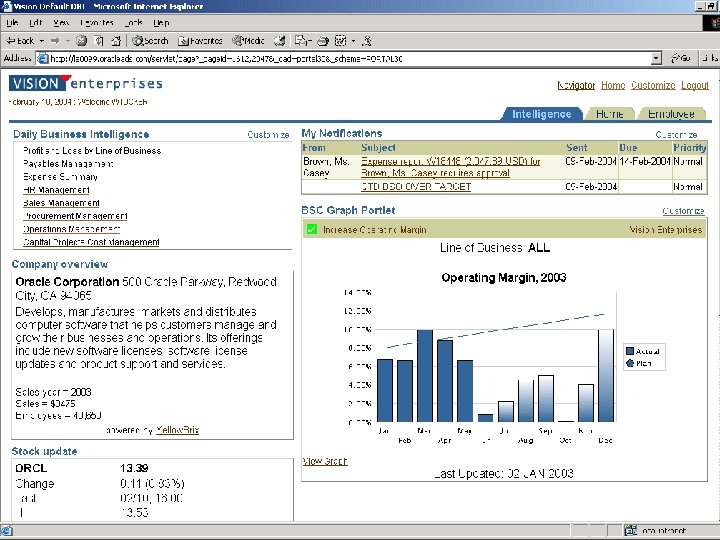Open the Help menu
Image resolution: width=720 pixels, height=540 pixels.
point(161,22)
